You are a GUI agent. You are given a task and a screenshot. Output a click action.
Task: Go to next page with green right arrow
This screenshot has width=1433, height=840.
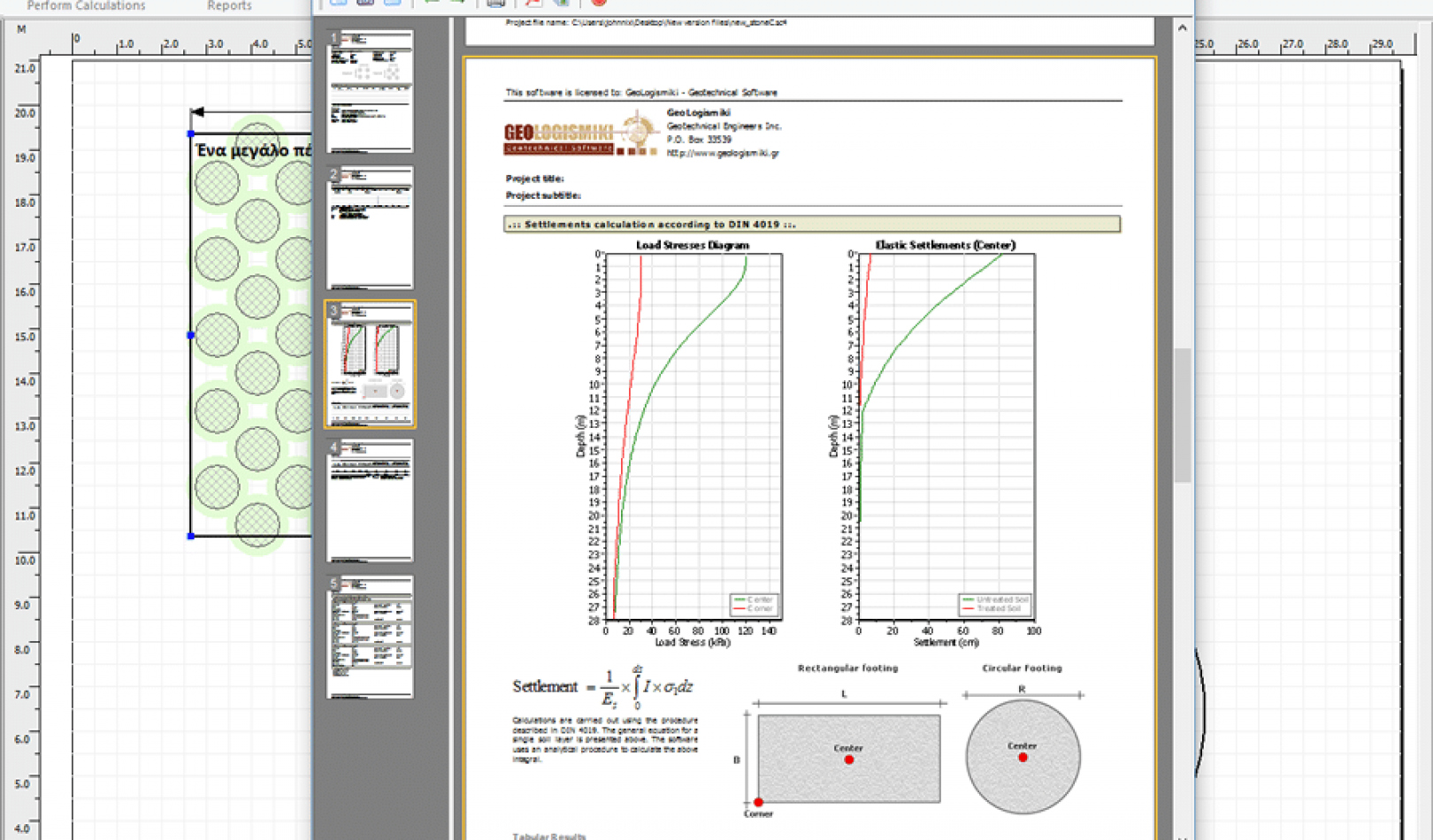(x=456, y=4)
